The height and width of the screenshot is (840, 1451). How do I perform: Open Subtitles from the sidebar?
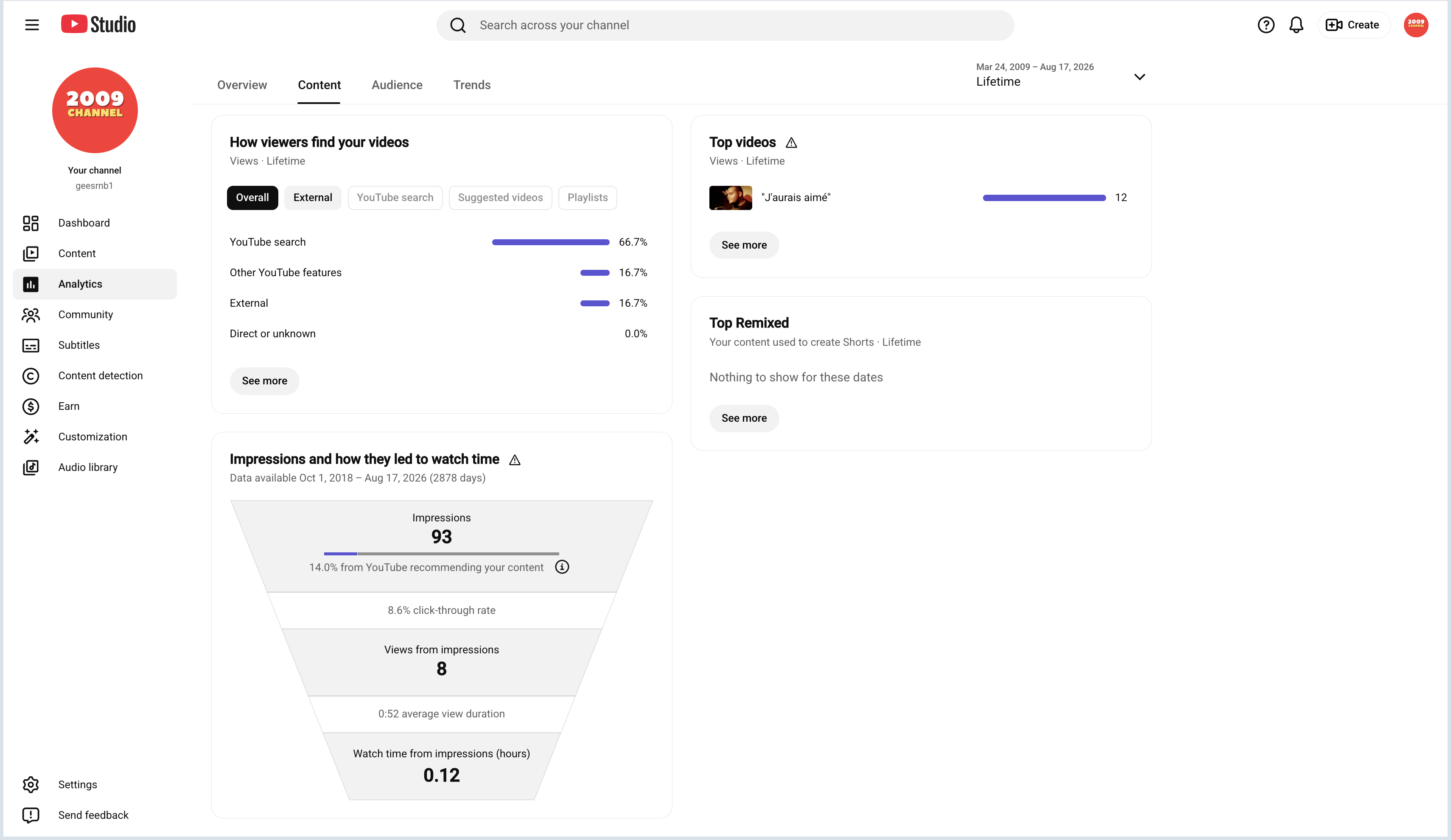(x=95, y=345)
